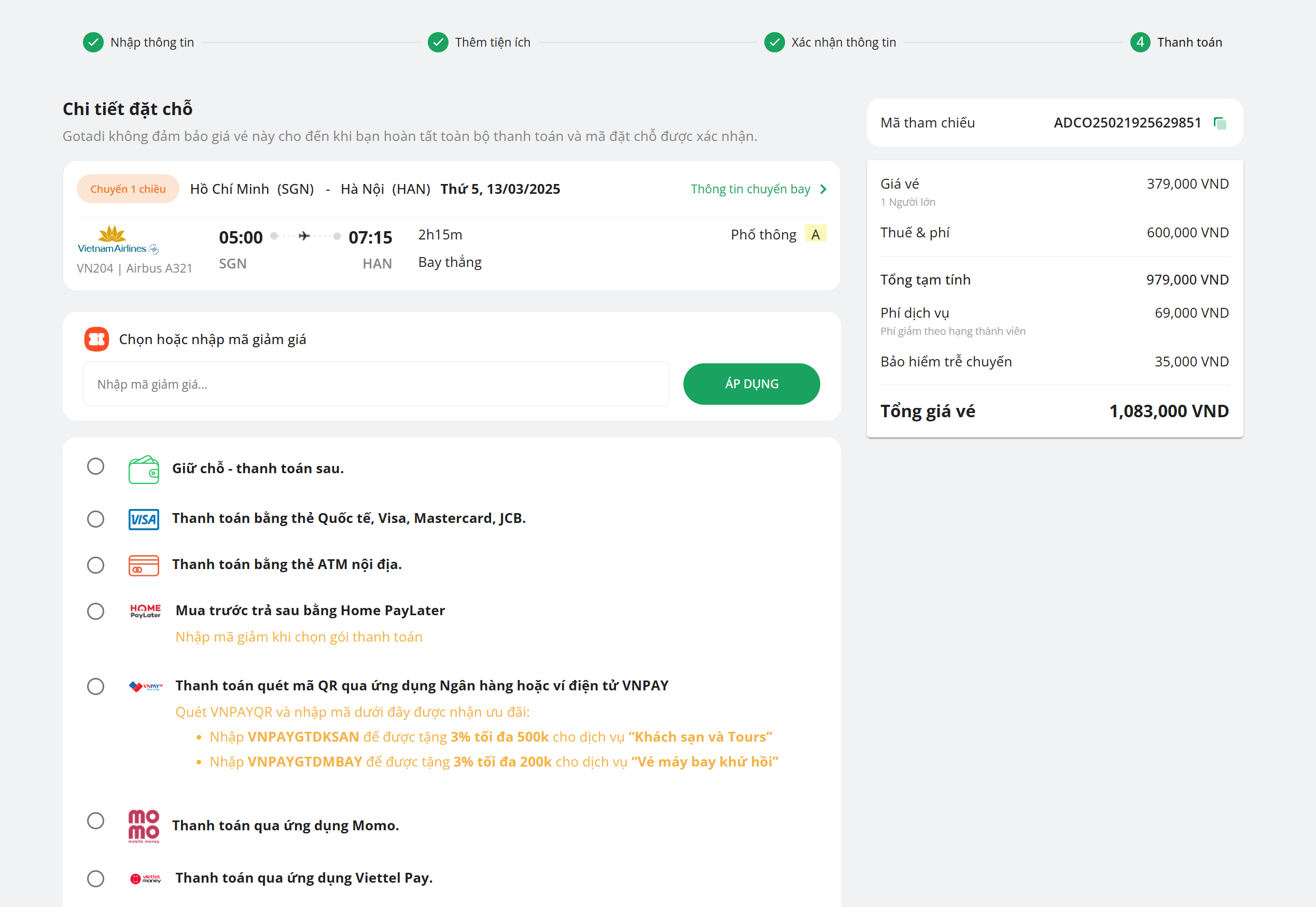Expand flight info via chevron arrow
Screen dimensions: 1316x907
coord(823,189)
